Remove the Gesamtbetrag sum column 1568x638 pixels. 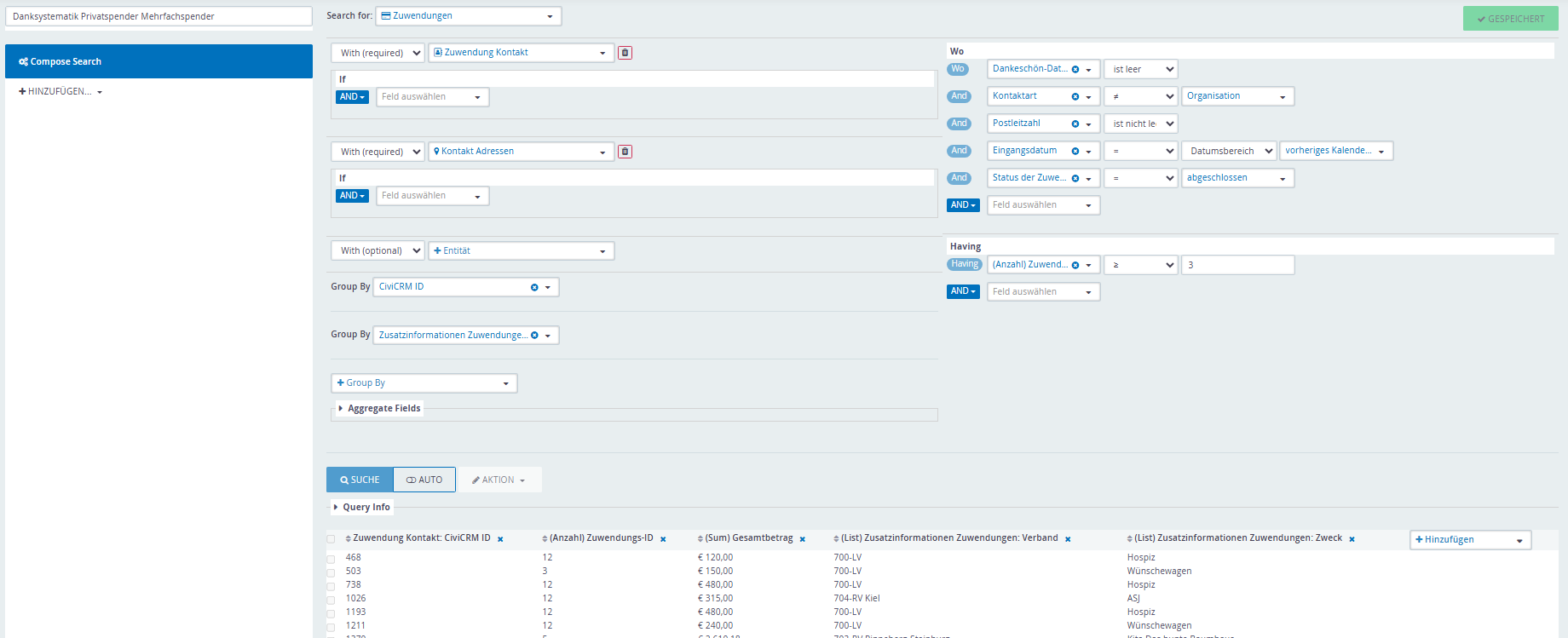point(802,539)
